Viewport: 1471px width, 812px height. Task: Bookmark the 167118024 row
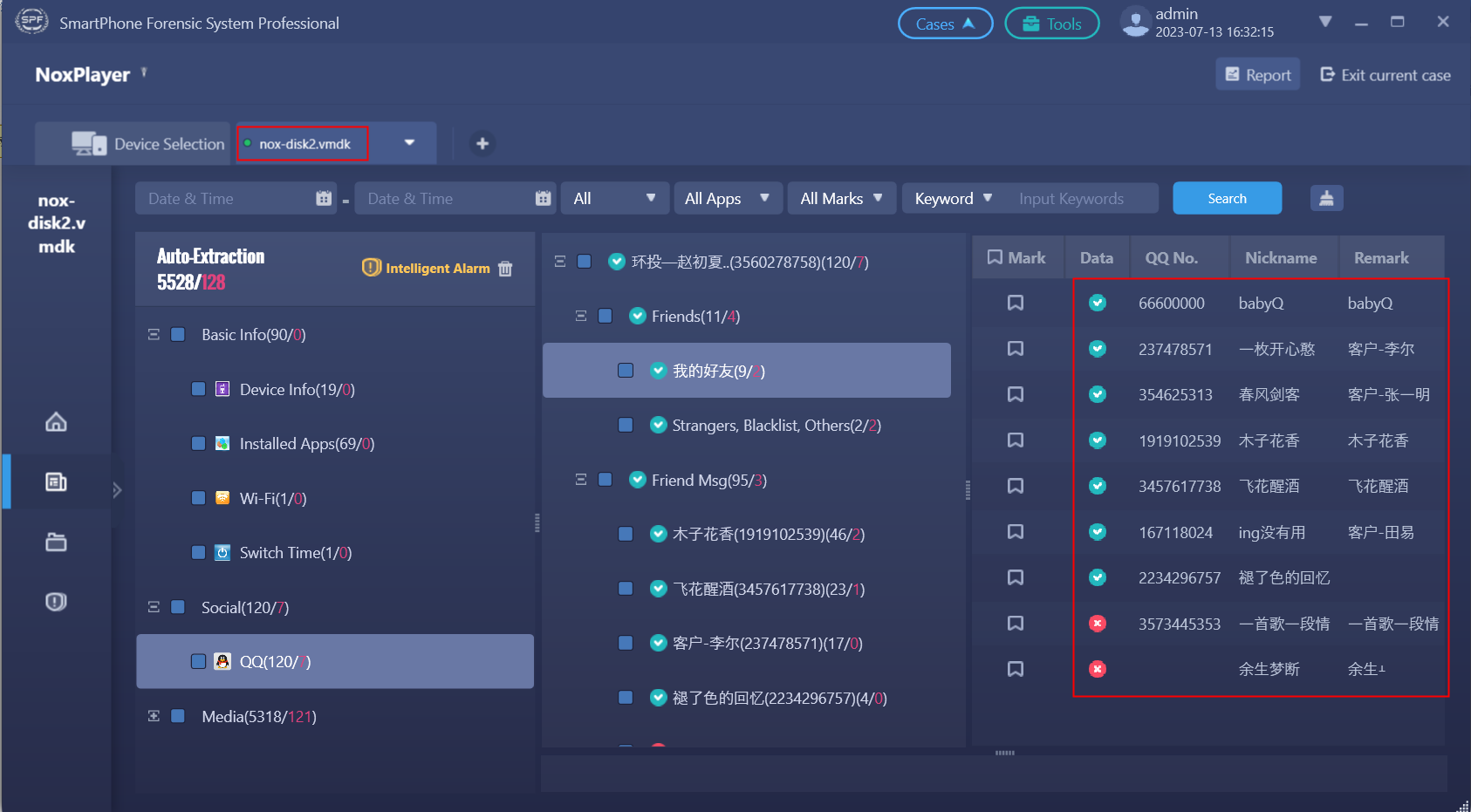point(1016,532)
